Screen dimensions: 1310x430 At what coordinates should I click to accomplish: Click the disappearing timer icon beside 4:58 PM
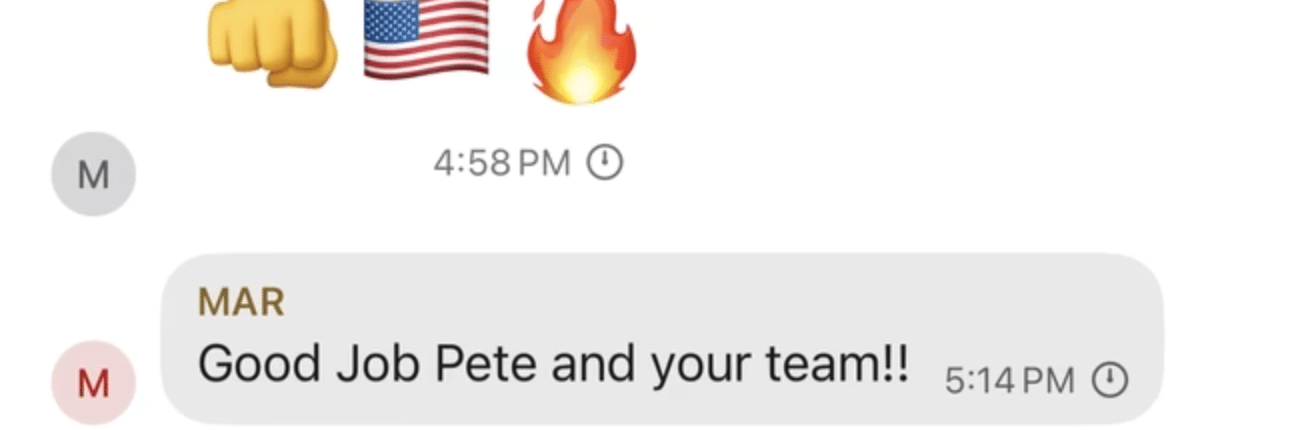(x=604, y=161)
